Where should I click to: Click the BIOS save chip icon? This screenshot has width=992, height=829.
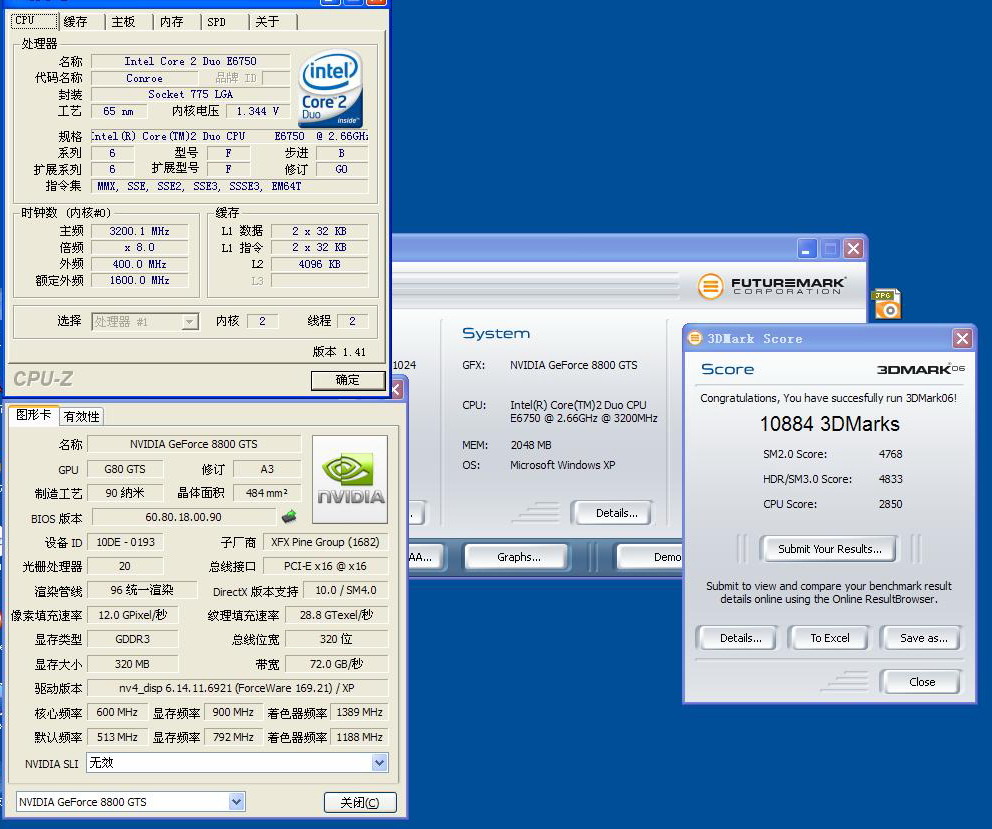288,516
